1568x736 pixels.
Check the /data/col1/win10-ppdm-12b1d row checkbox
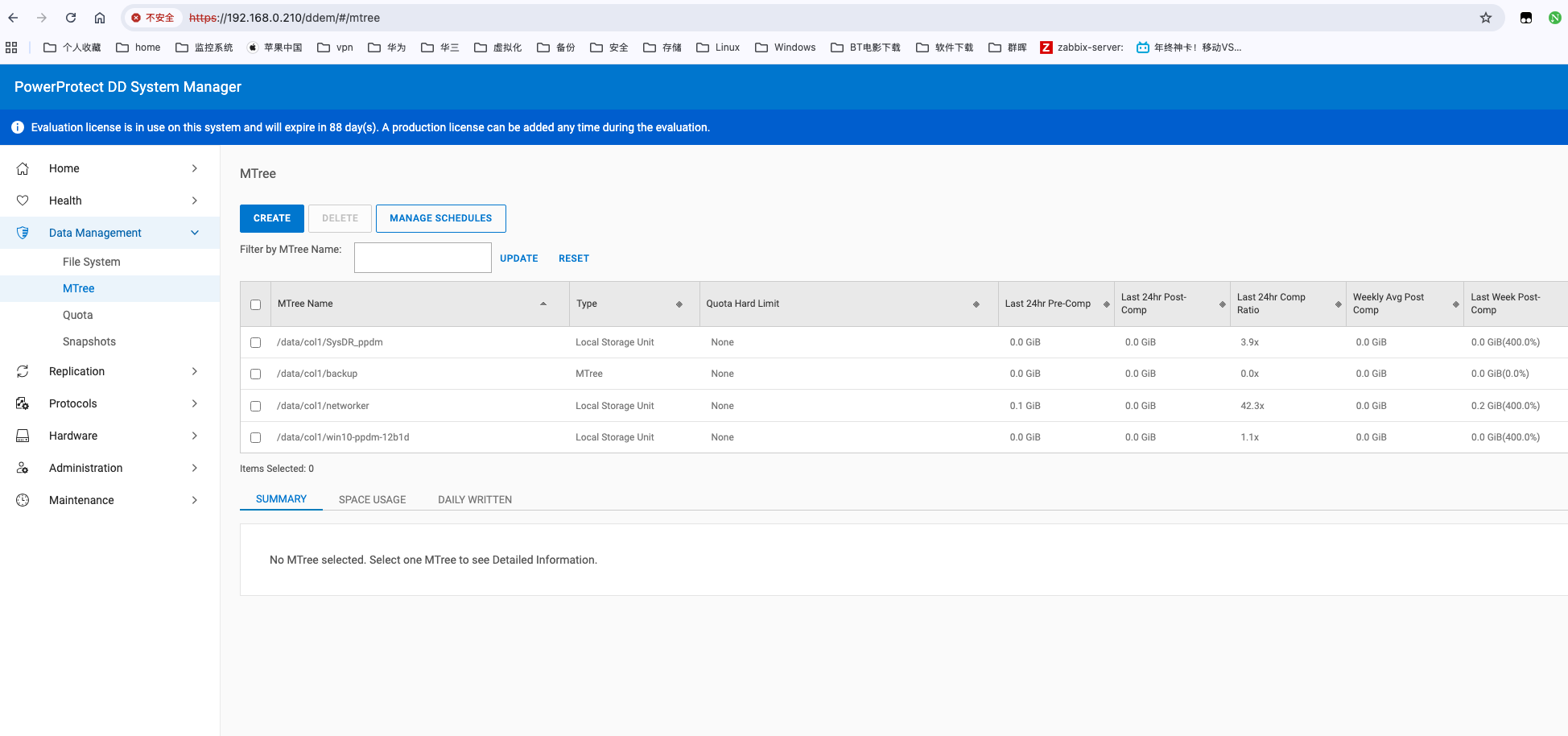point(256,437)
